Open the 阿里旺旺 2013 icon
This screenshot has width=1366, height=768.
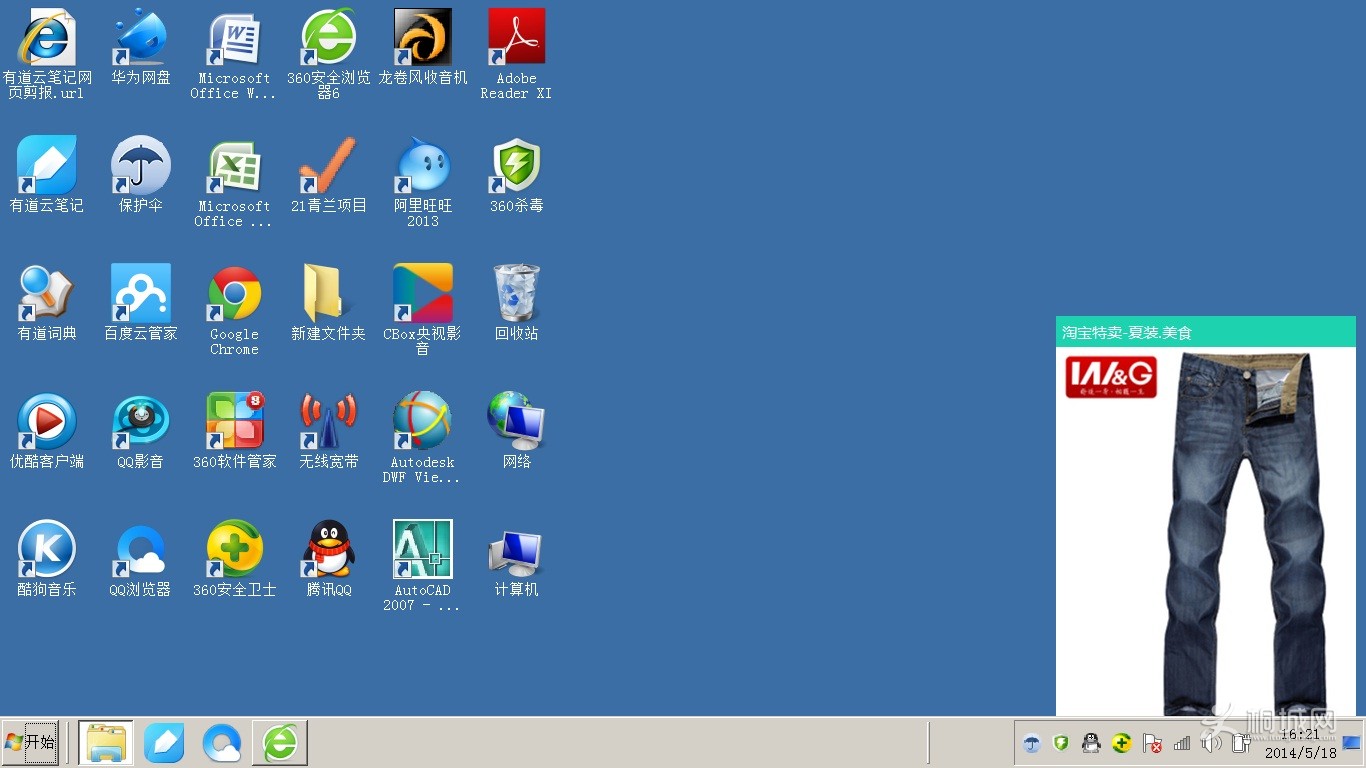click(422, 166)
